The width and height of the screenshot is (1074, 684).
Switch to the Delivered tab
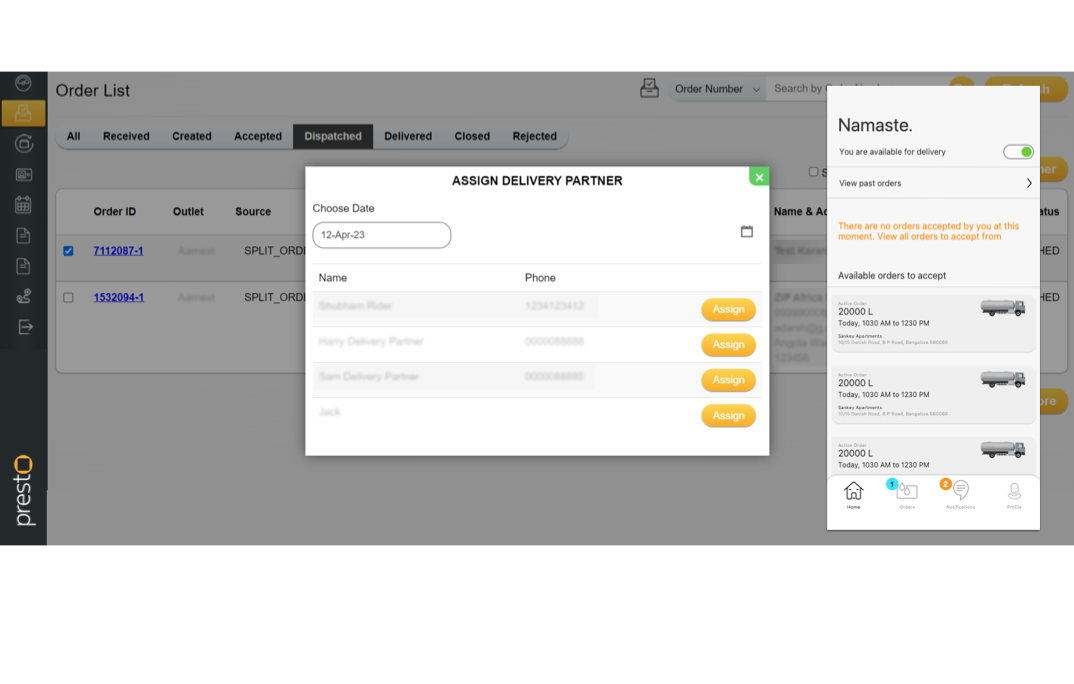pos(408,136)
